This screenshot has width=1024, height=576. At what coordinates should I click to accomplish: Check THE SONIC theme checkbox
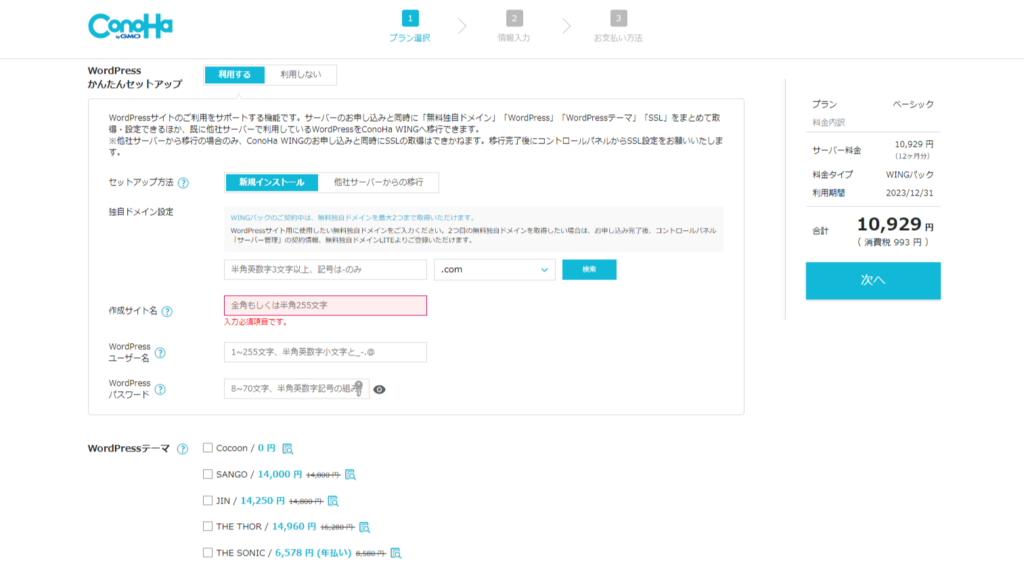click(208, 552)
